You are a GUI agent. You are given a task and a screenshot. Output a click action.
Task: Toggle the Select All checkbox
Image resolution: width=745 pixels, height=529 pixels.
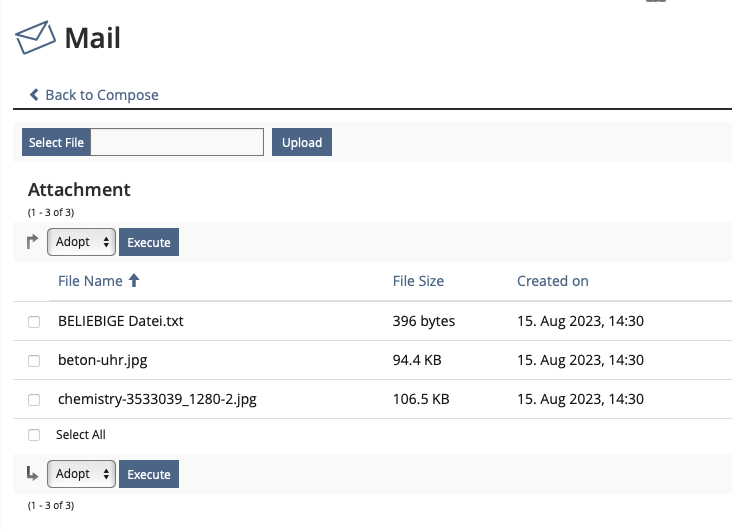coord(34,435)
